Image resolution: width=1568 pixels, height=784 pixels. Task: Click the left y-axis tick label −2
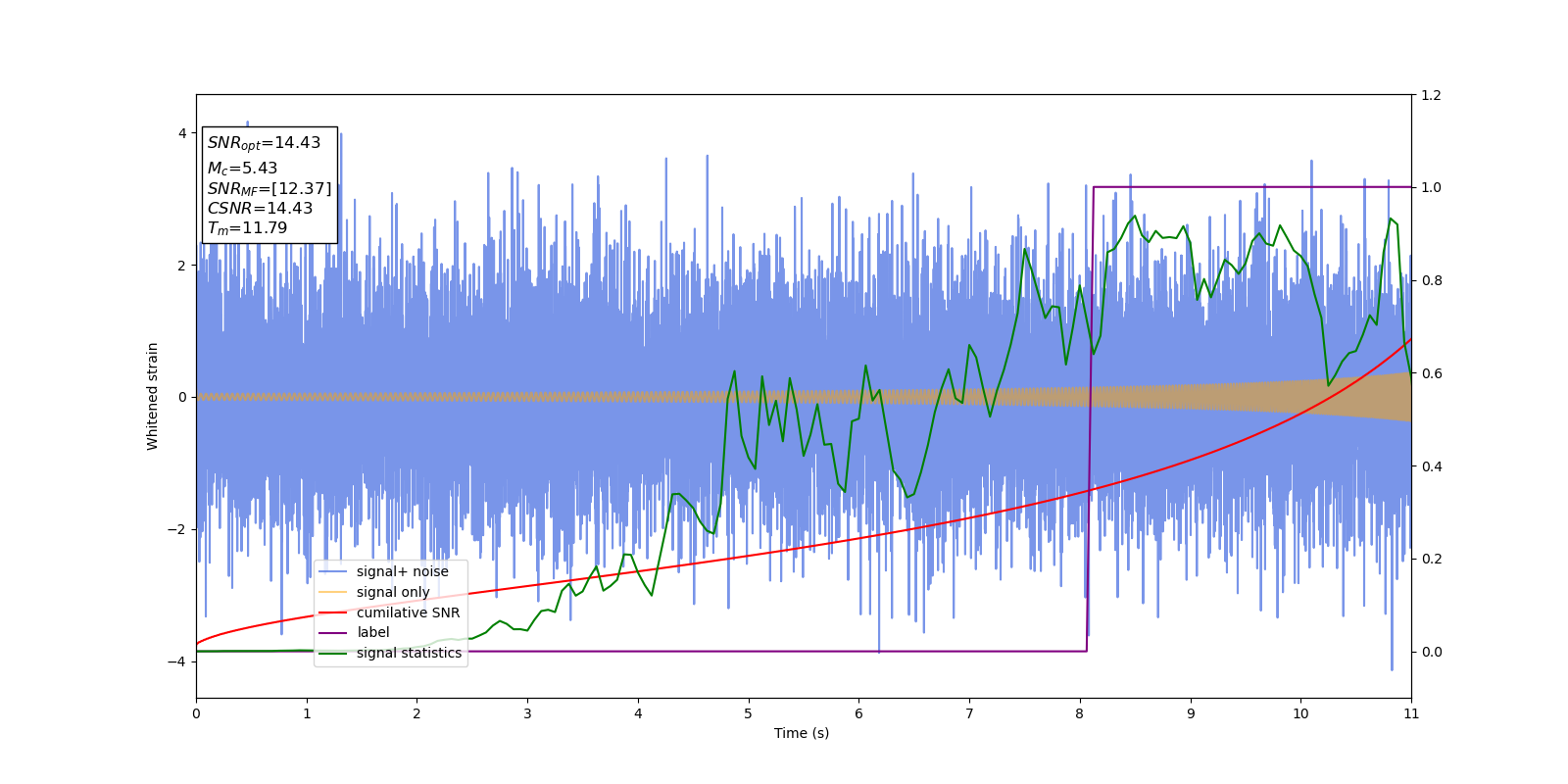pos(177,529)
